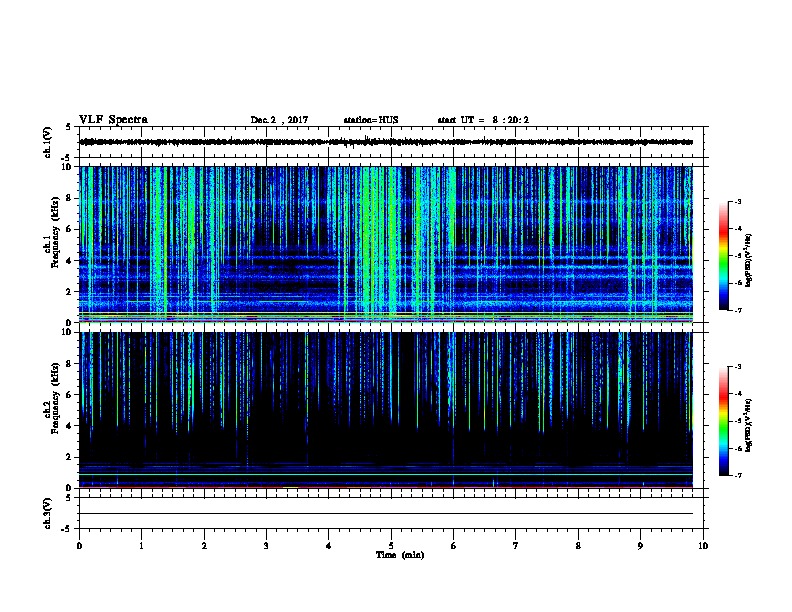This screenshot has height=612, width=792.
Task: Click time axis tick label "5"
Action: click(x=391, y=546)
